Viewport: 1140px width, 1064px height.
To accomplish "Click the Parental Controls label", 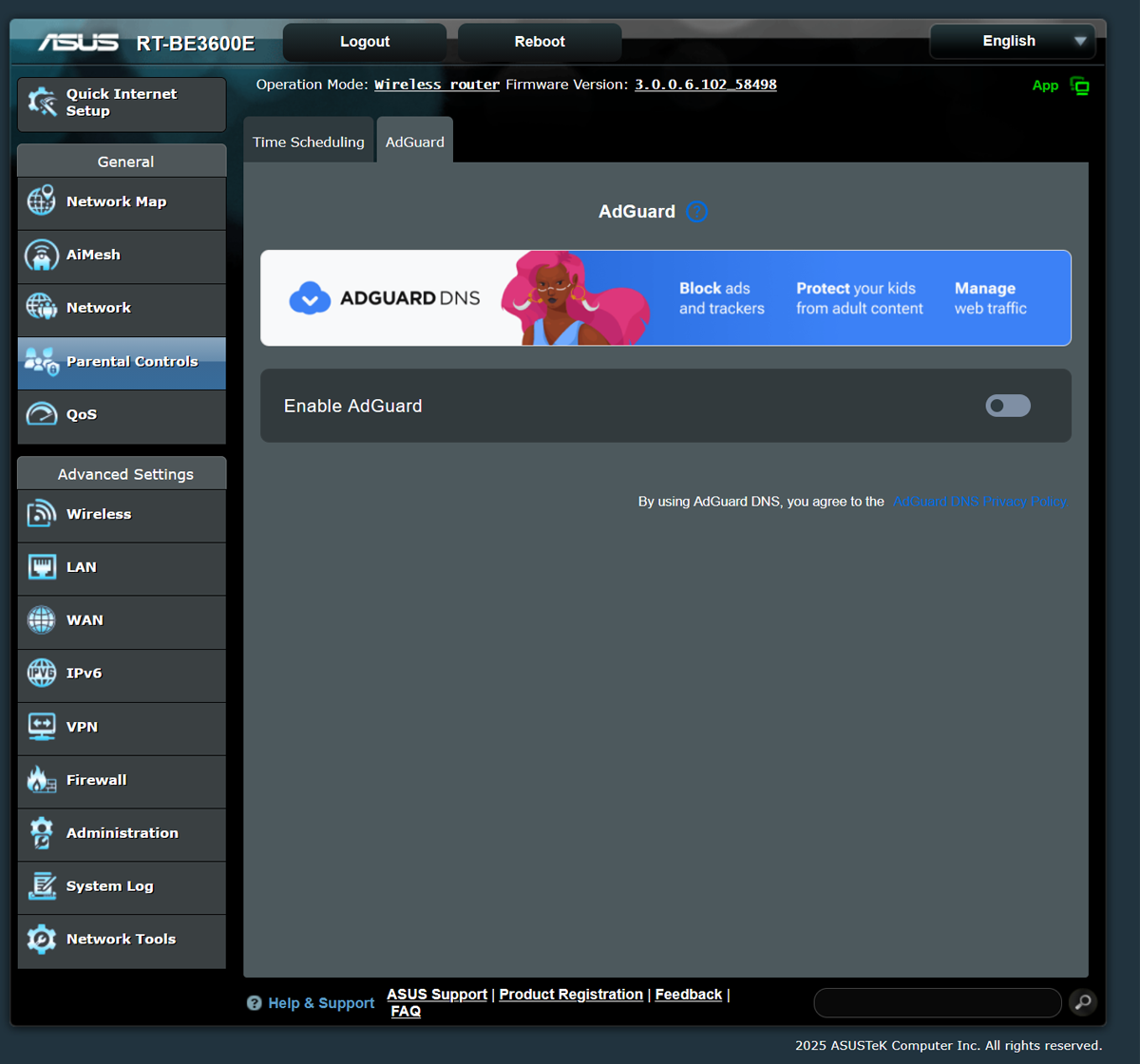I will (132, 361).
